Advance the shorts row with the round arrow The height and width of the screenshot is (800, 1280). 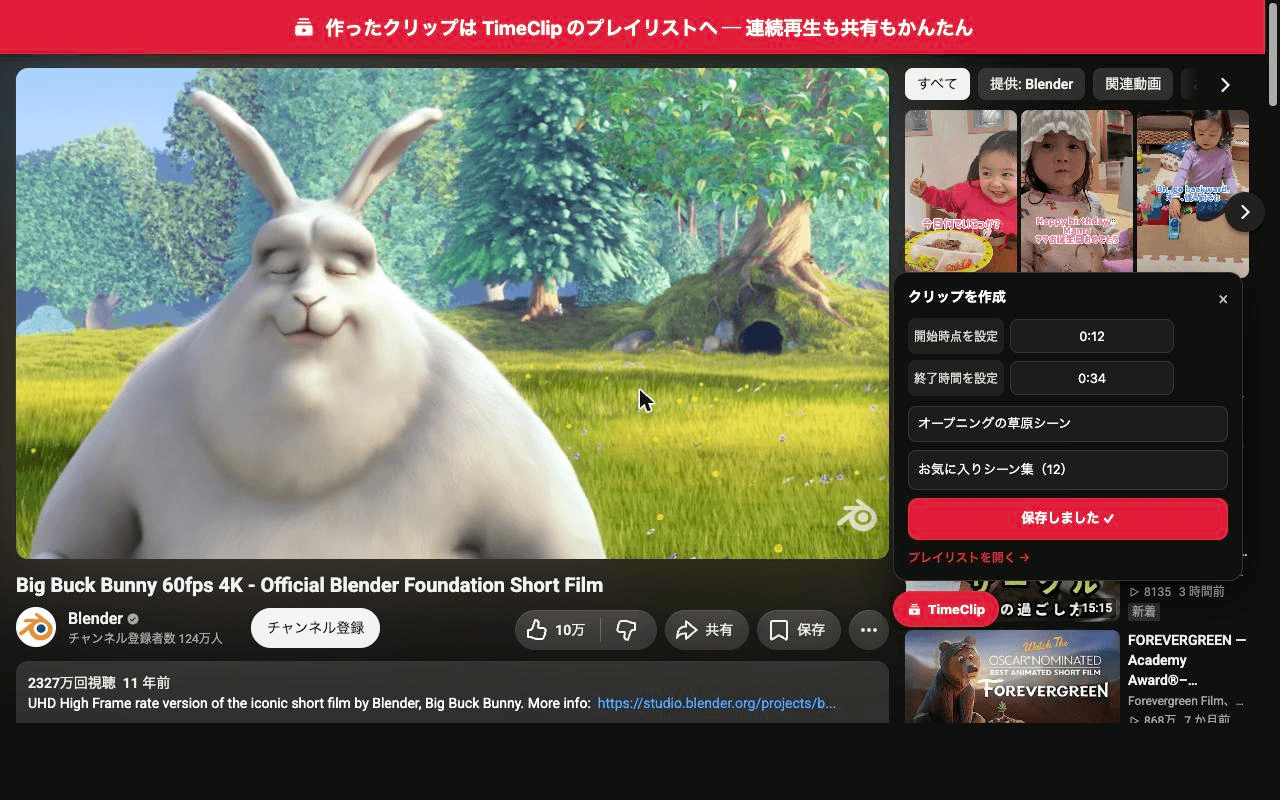tap(1244, 212)
